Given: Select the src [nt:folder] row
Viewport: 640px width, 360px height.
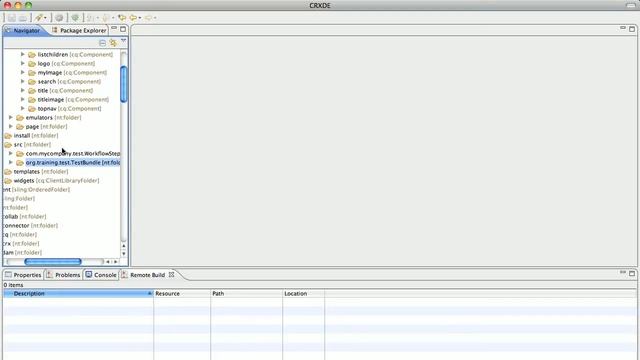Looking at the screenshot, I should 28,144.
